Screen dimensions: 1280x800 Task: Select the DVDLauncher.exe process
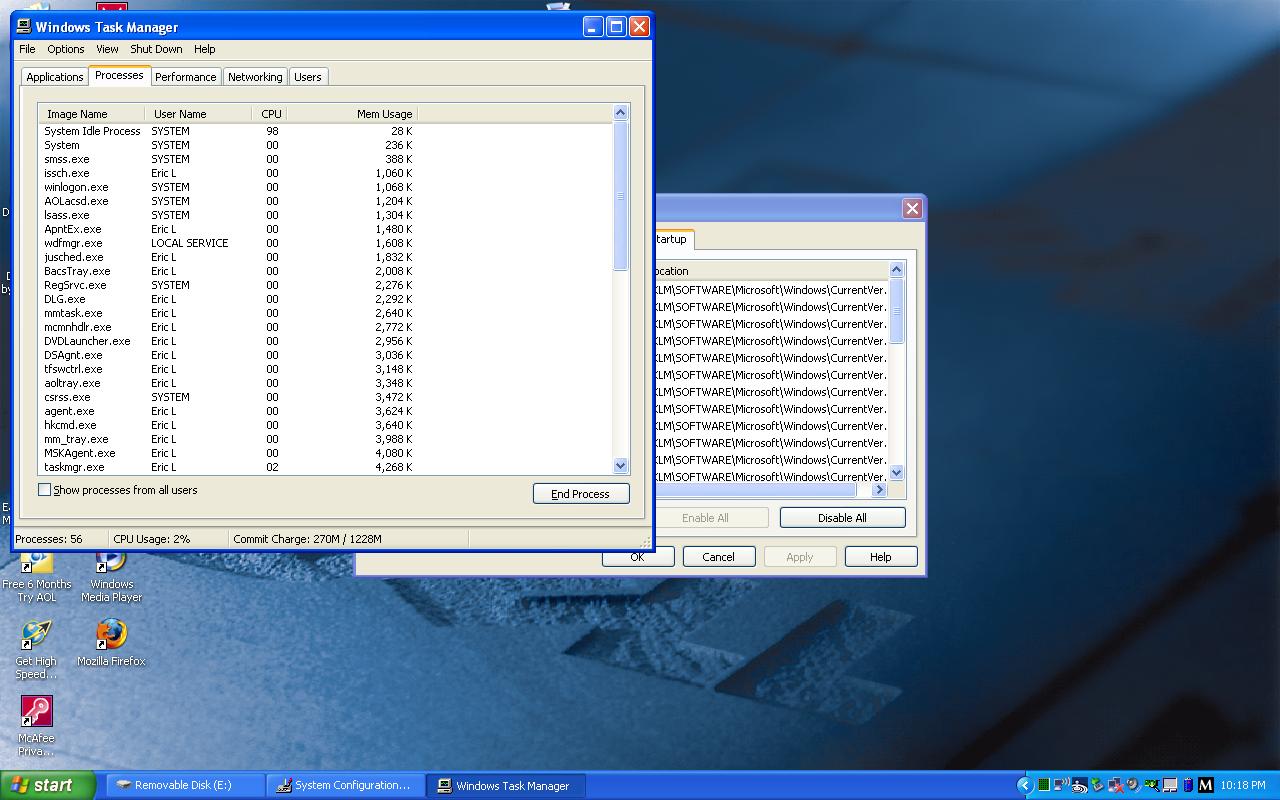tap(228, 341)
